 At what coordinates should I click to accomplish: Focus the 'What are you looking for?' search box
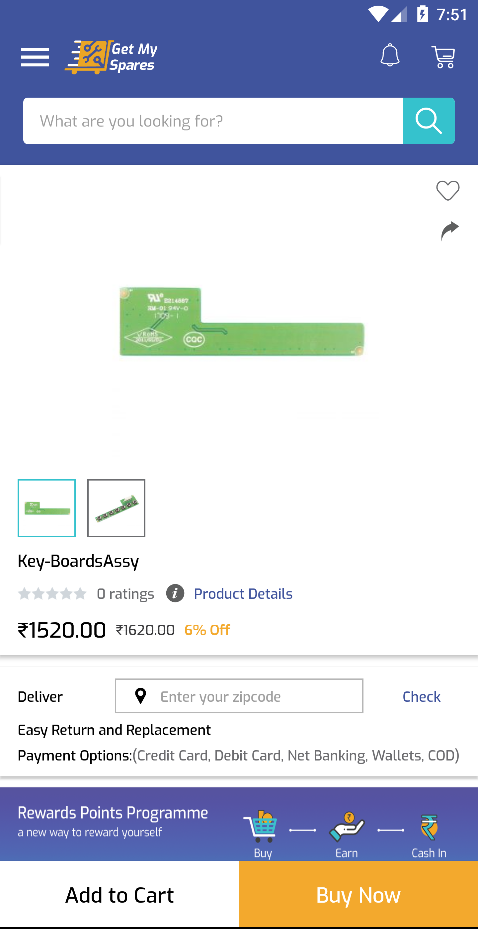pyautogui.click(x=213, y=121)
